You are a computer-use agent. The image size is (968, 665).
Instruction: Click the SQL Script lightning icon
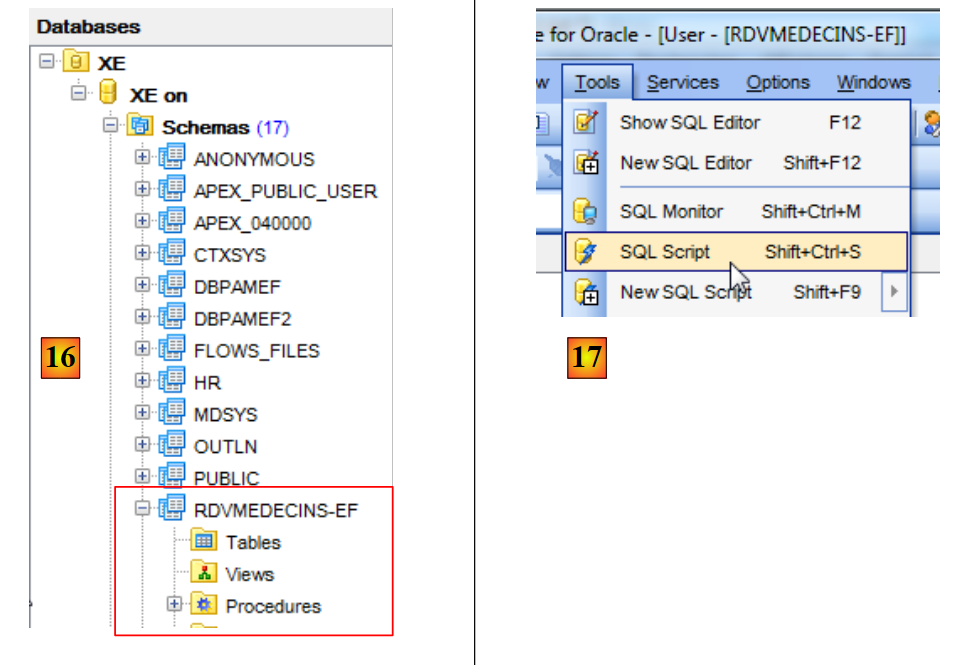click(x=585, y=253)
